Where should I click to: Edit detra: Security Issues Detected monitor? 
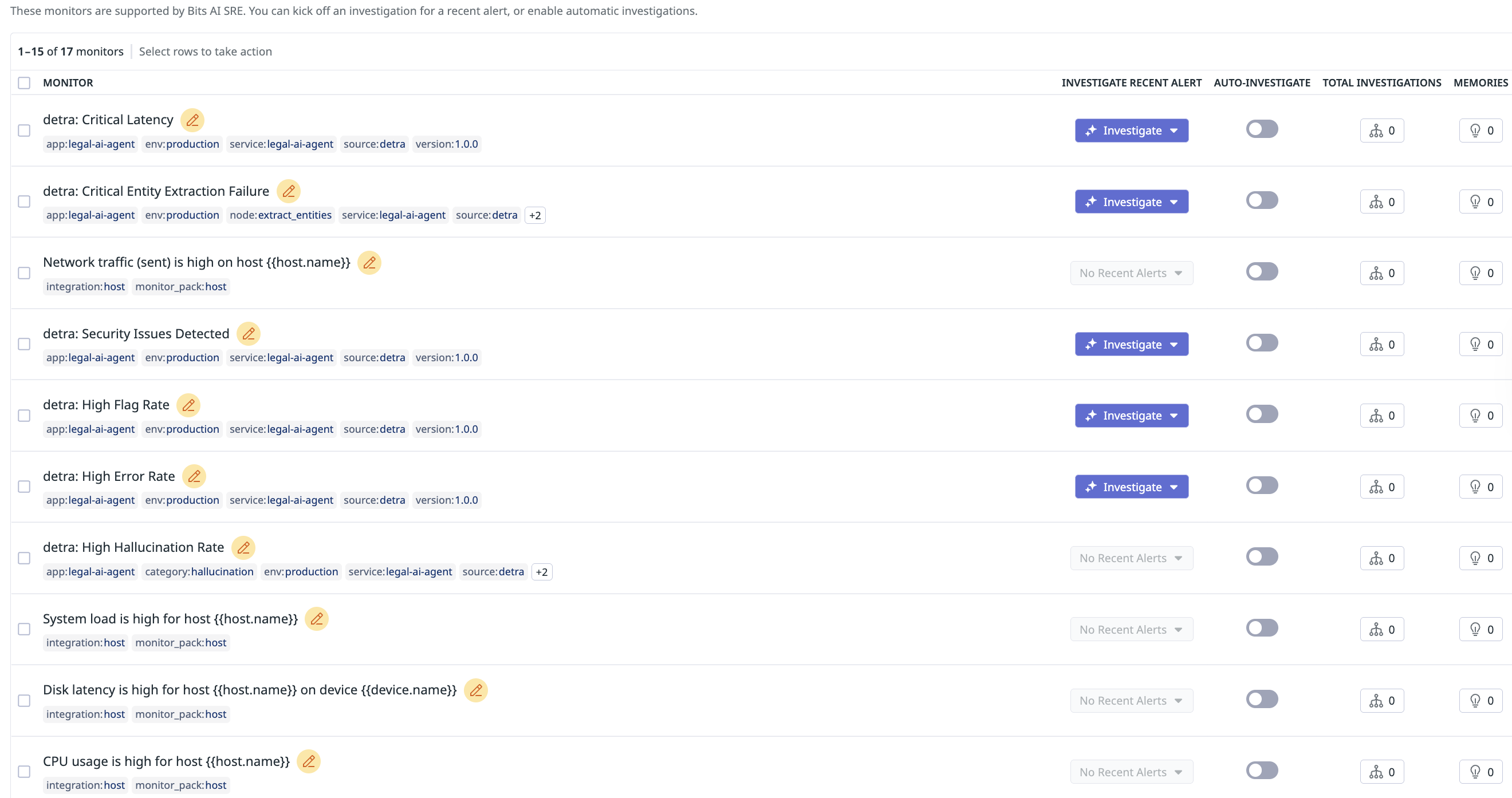[x=249, y=333]
